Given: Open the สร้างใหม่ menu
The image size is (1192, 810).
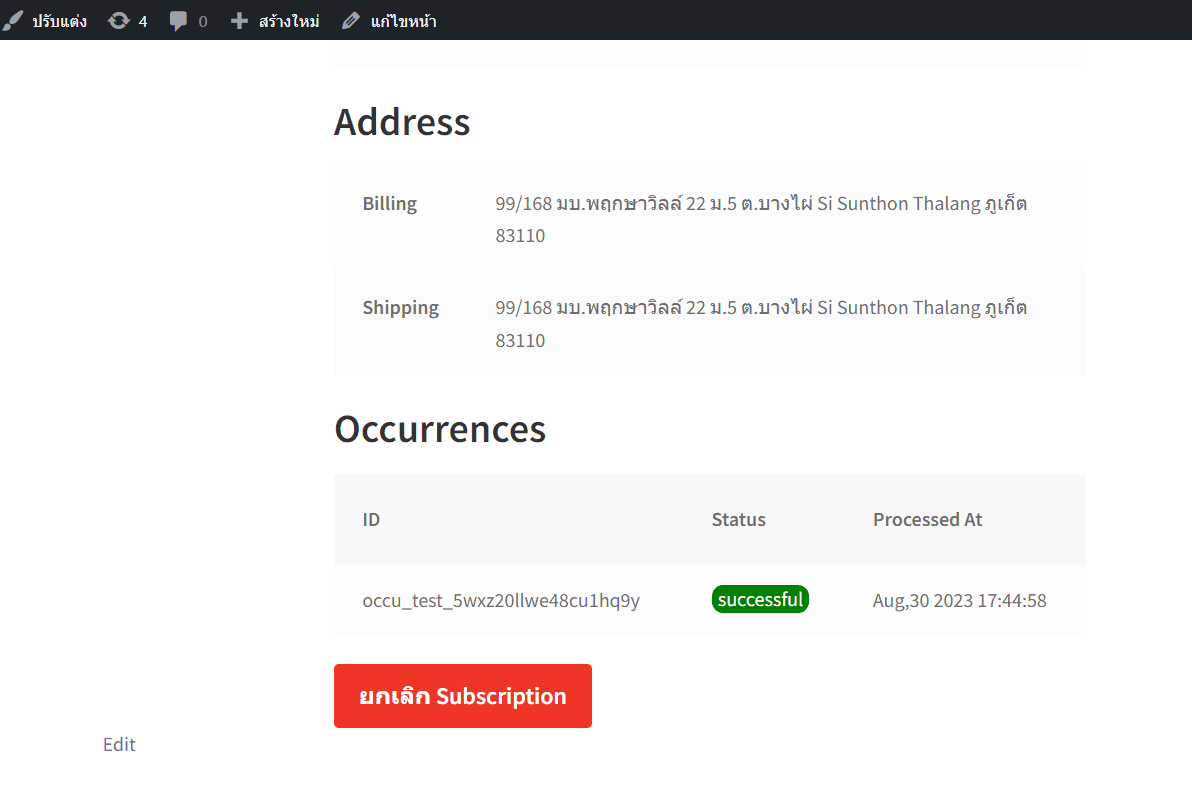Looking at the screenshot, I should point(288,21).
